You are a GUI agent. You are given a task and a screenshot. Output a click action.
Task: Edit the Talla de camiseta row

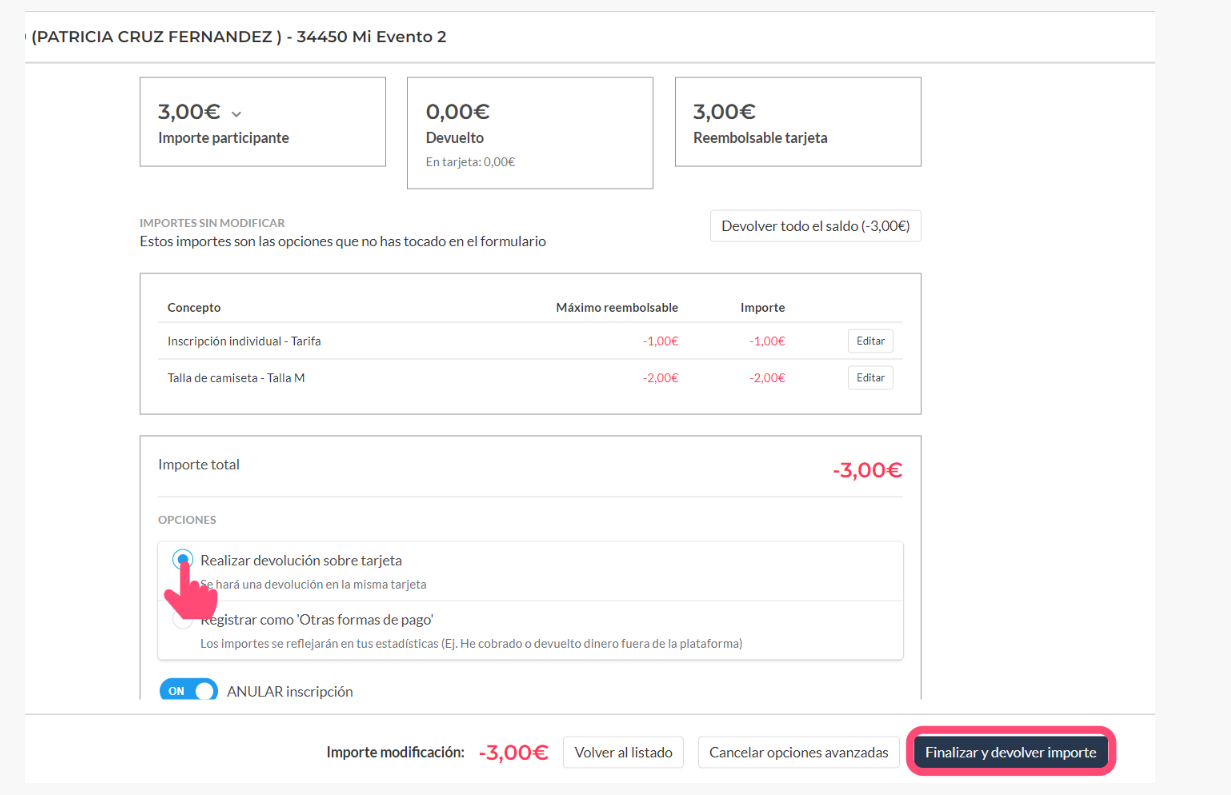870,378
